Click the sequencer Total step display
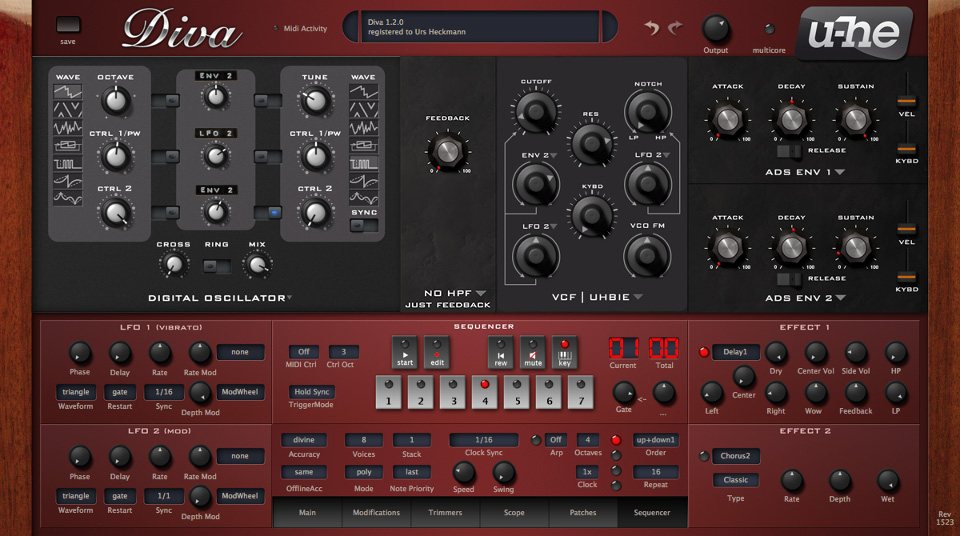Viewport: 960px width, 536px height. point(664,348)
